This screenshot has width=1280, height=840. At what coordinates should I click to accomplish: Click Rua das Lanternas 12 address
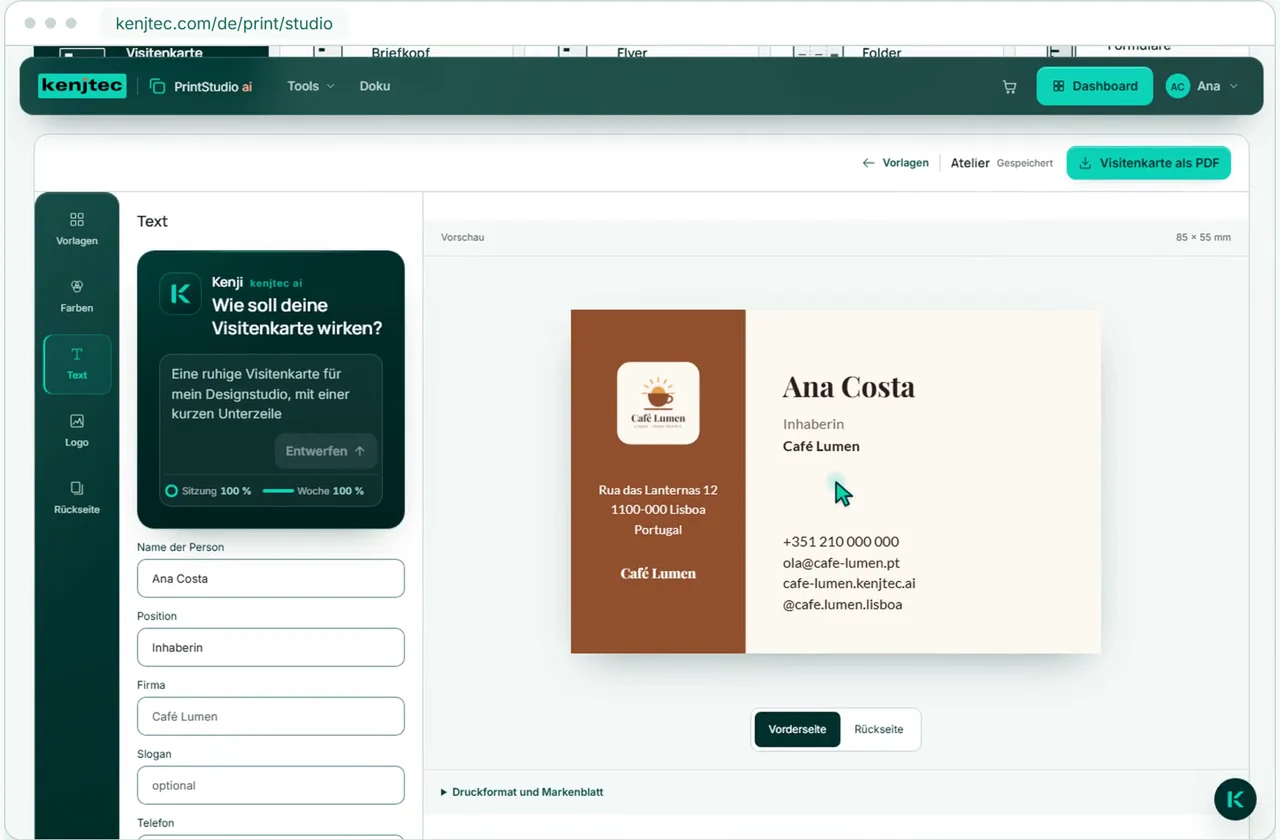[x=658, y=490]
